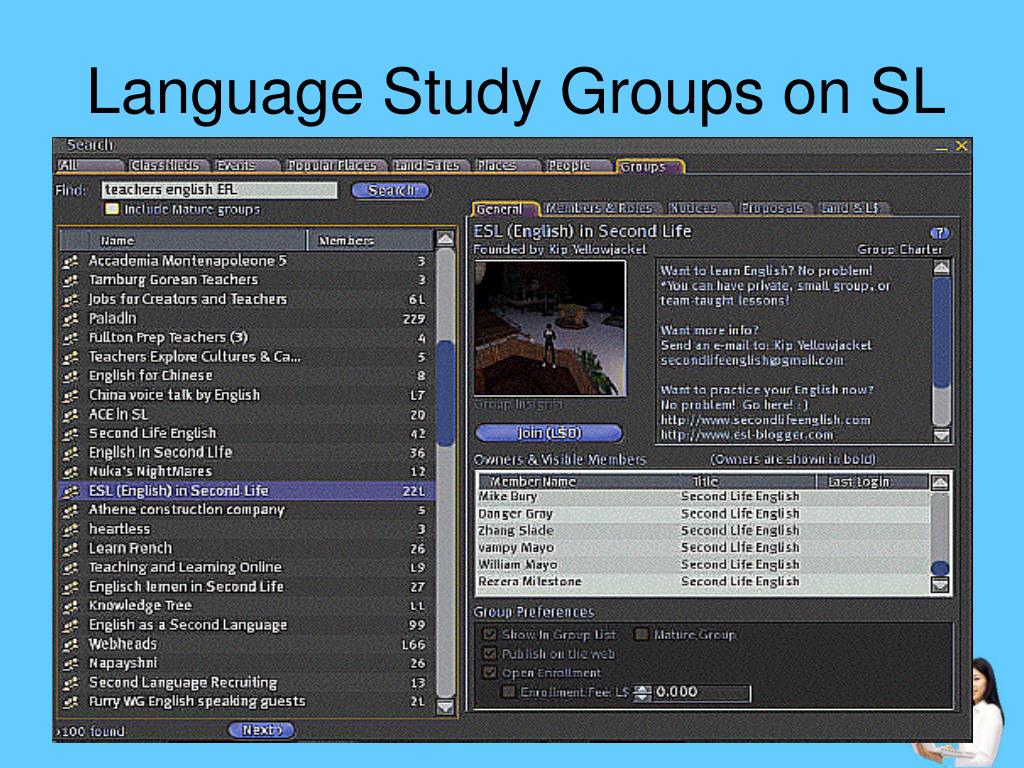
Task: Select 'English as a Second Language' group
Action: [x=247, y=625]
